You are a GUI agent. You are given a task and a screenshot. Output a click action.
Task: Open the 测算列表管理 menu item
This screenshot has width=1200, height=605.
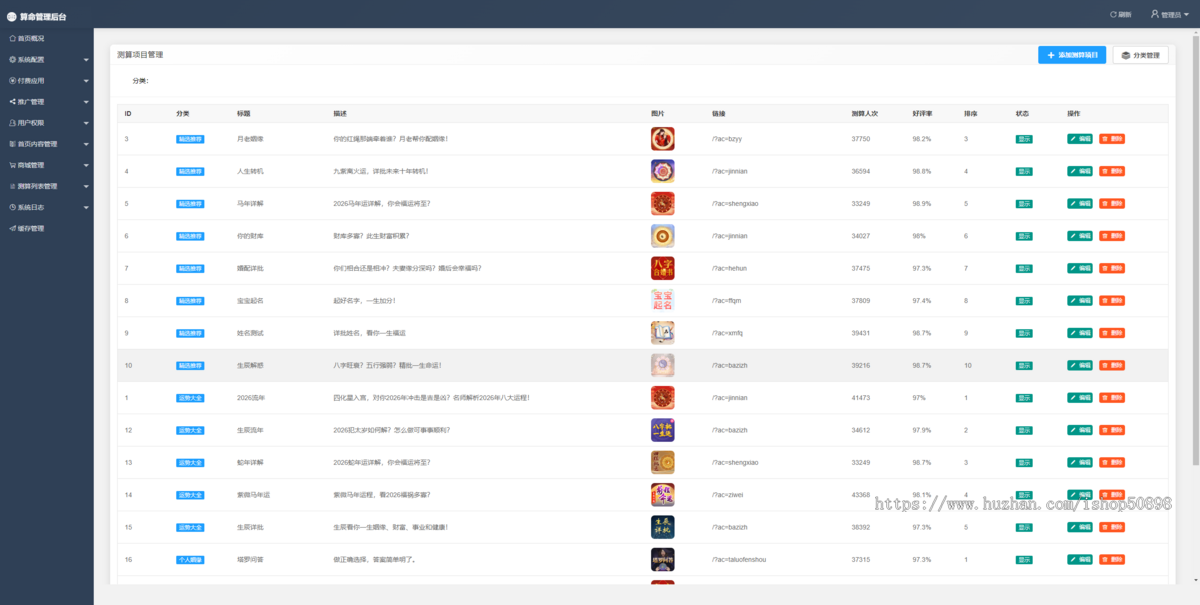coord(47,186)
